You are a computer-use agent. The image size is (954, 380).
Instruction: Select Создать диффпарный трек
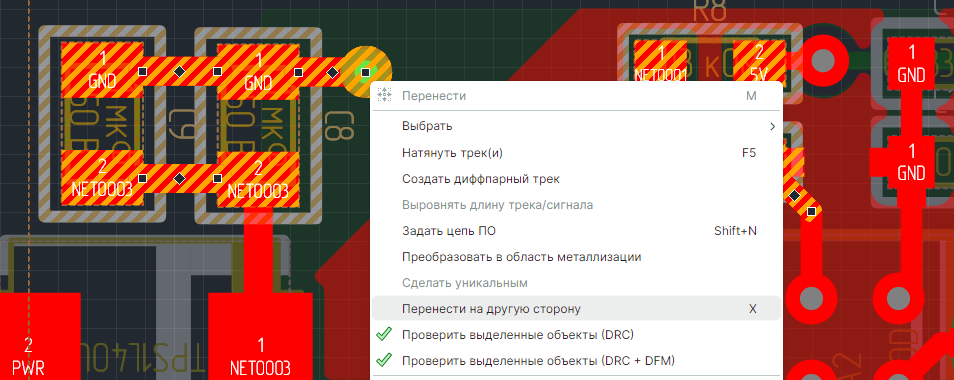pyautogui.click(x=576, y=179)
